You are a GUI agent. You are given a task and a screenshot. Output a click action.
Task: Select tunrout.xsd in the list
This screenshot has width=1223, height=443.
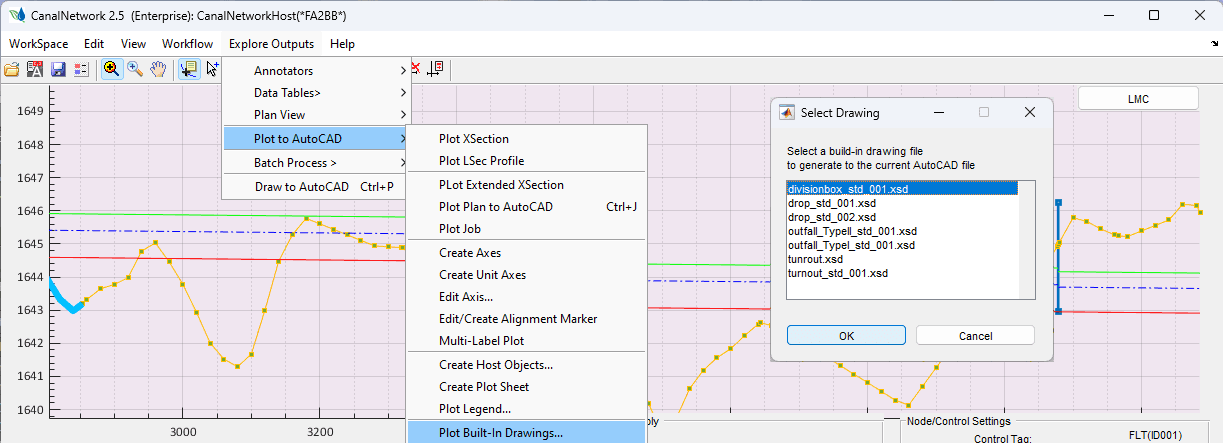(x=902, y=258)
